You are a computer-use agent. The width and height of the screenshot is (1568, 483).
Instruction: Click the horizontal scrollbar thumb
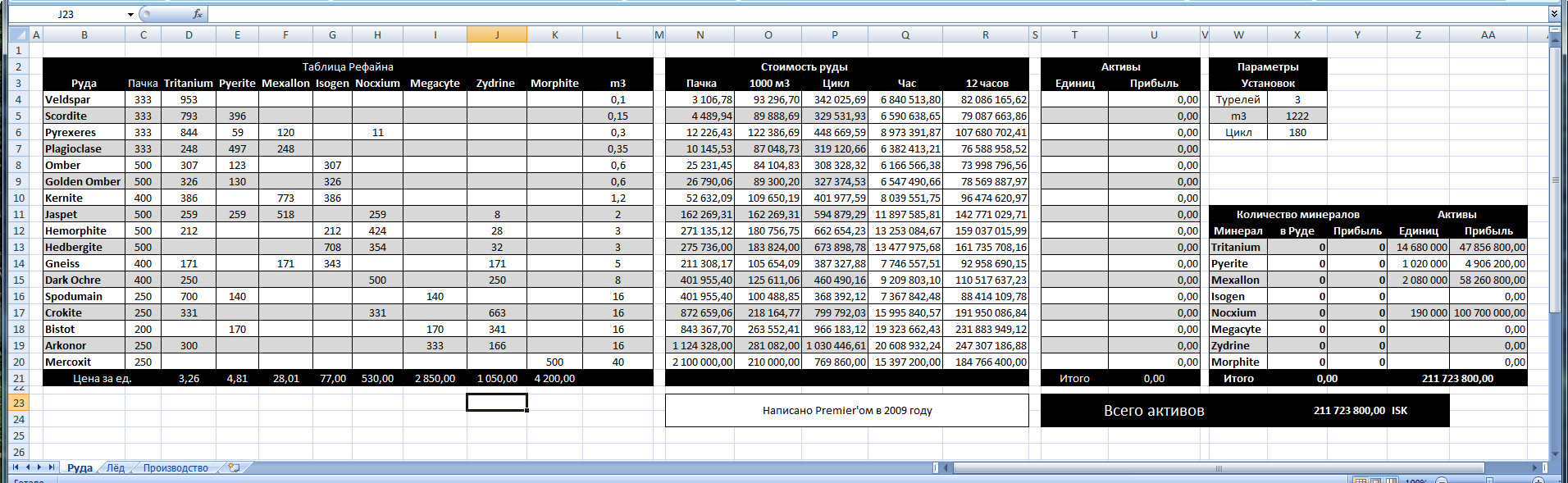tap(1219, 467)
